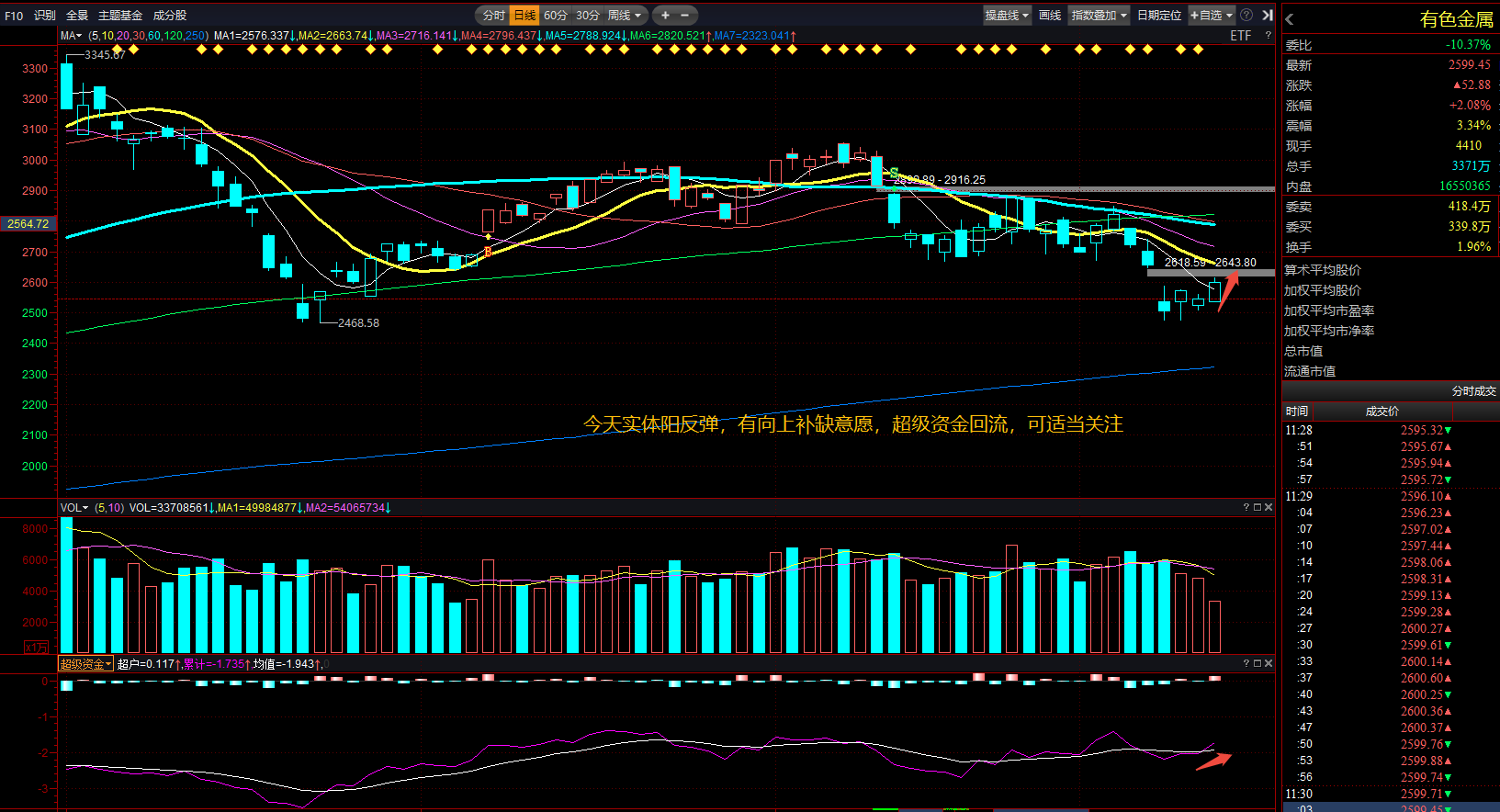Click the 11:30 trade row at 2599.71
Image resolution: width=1500 pixels, height=812 pixels.
pyautogui.click(x=1390, y=794)
